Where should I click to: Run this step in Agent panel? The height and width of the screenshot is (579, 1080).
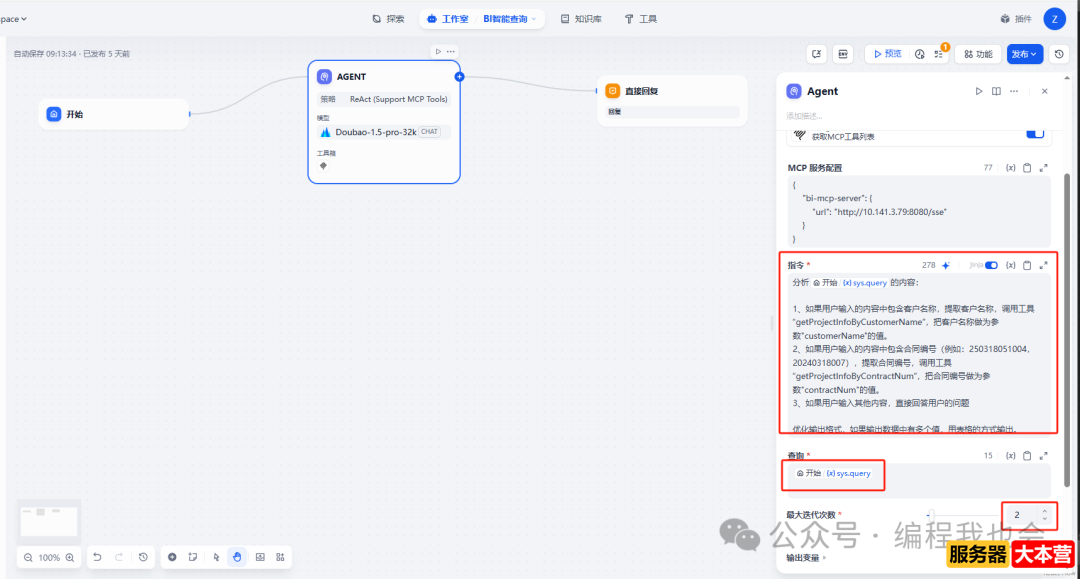pyautogui.click(x=978, y=91)
